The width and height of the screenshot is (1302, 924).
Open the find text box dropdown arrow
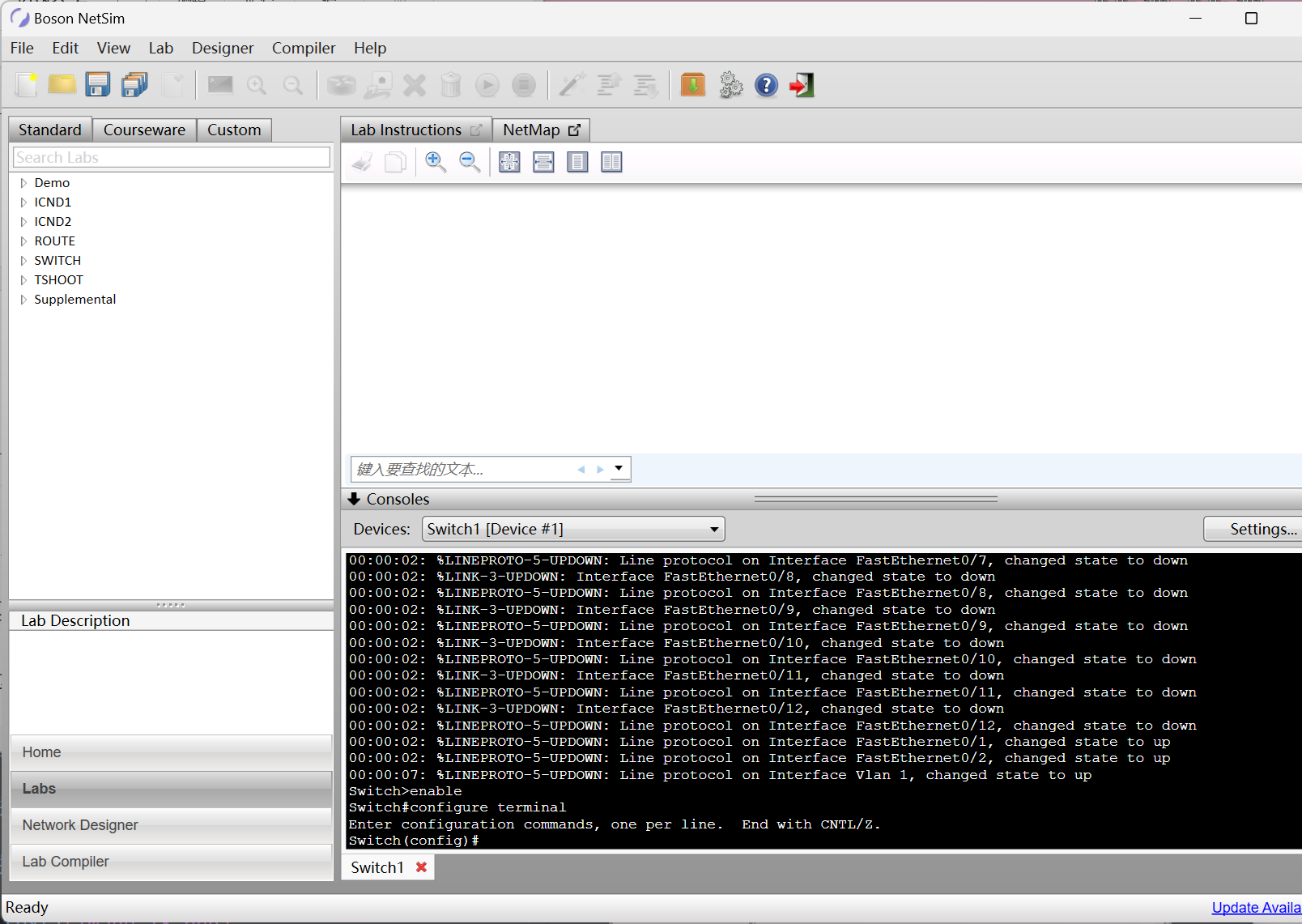point(619,468)
